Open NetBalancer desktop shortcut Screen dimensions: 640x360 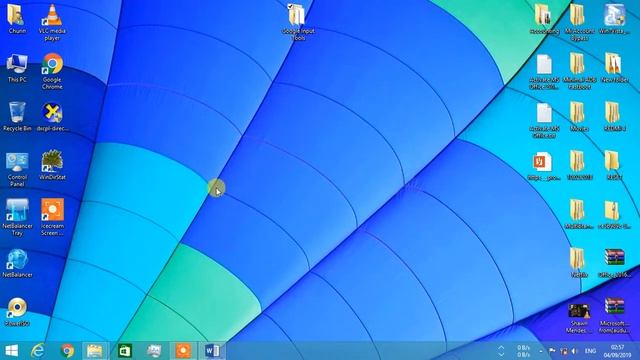17,260
